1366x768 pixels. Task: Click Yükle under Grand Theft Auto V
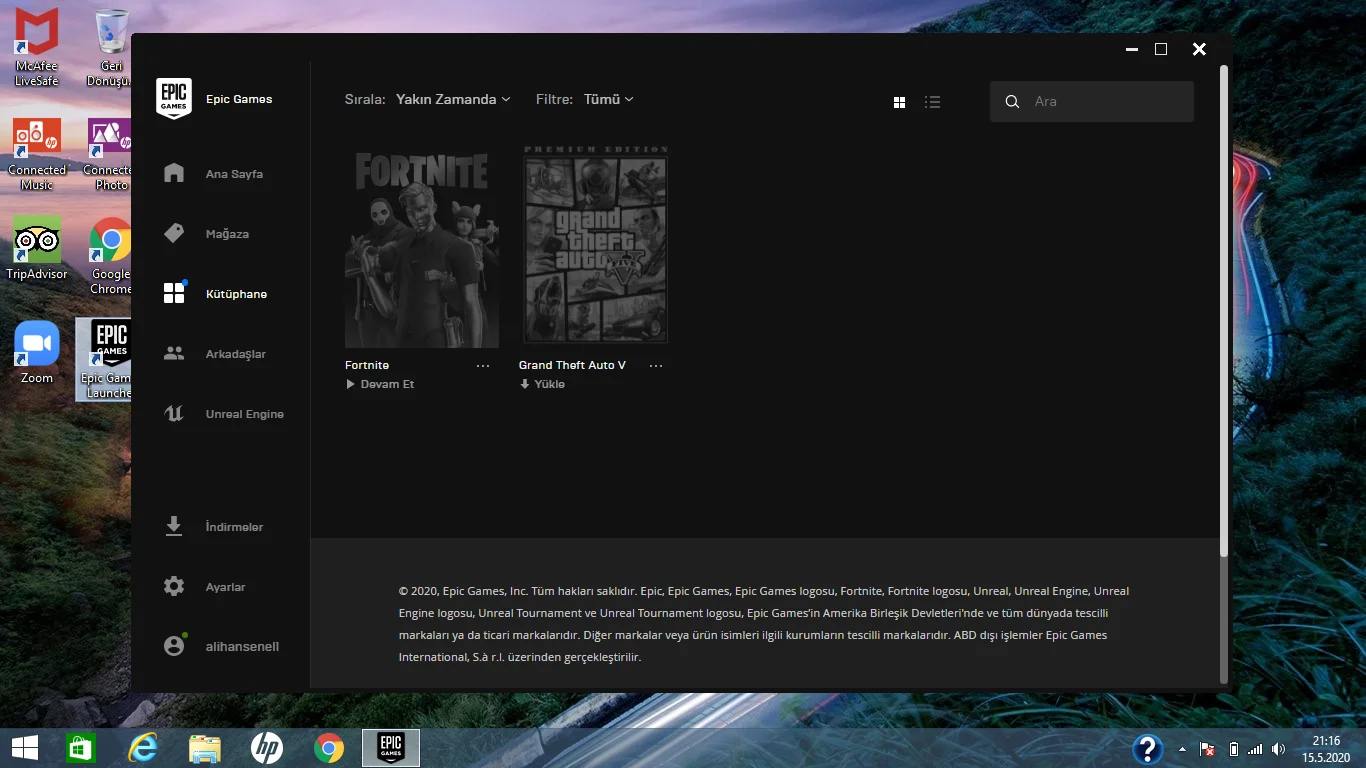coord(542,384)
